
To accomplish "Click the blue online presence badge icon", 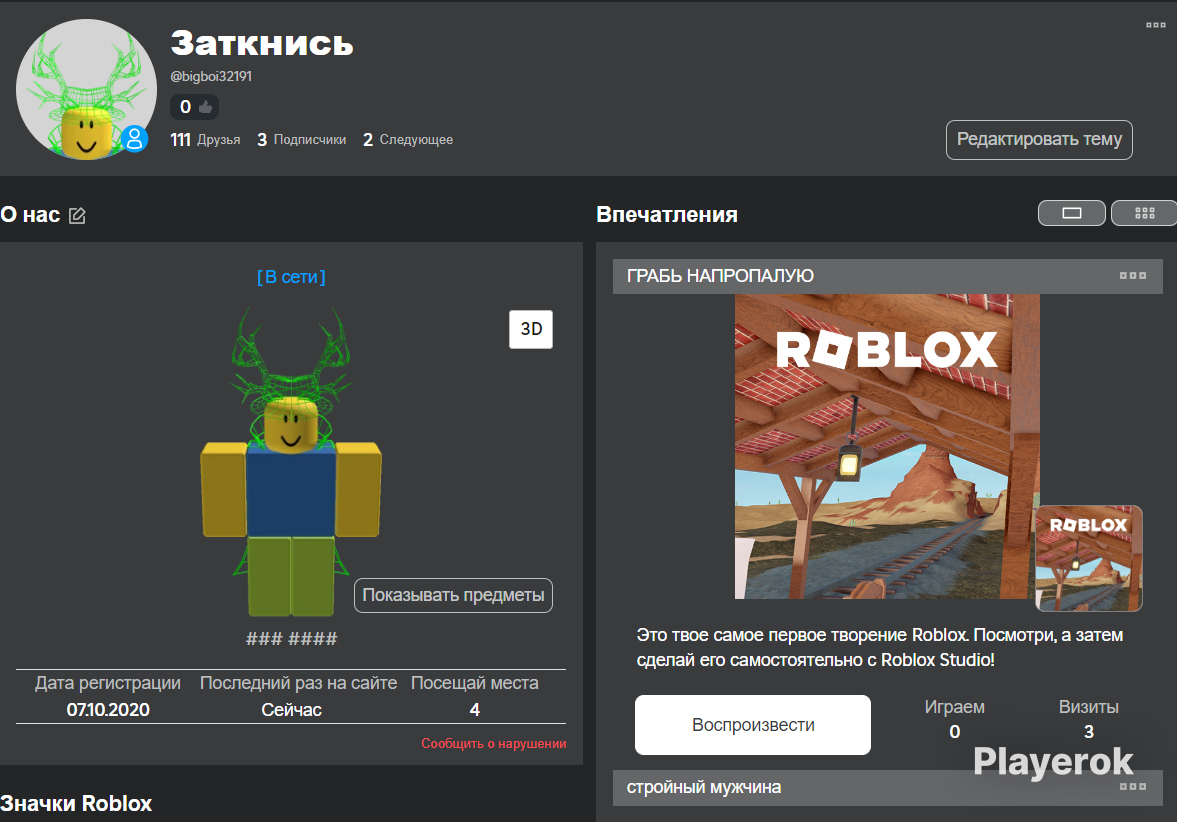I will tap(134, 139).
